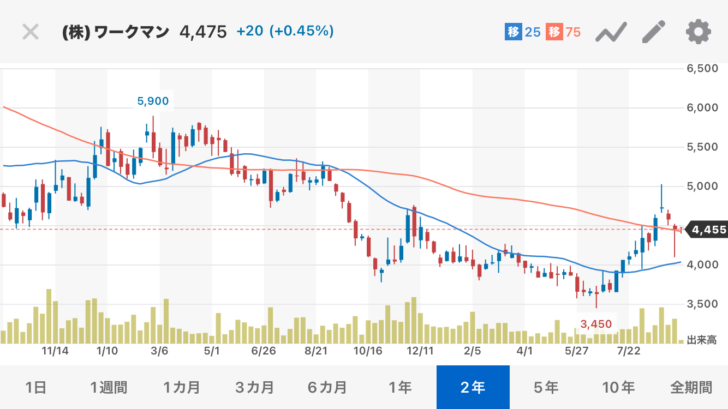728x409 pixels.
Task: Choose the 1年 period
Action: pos(400,387)
